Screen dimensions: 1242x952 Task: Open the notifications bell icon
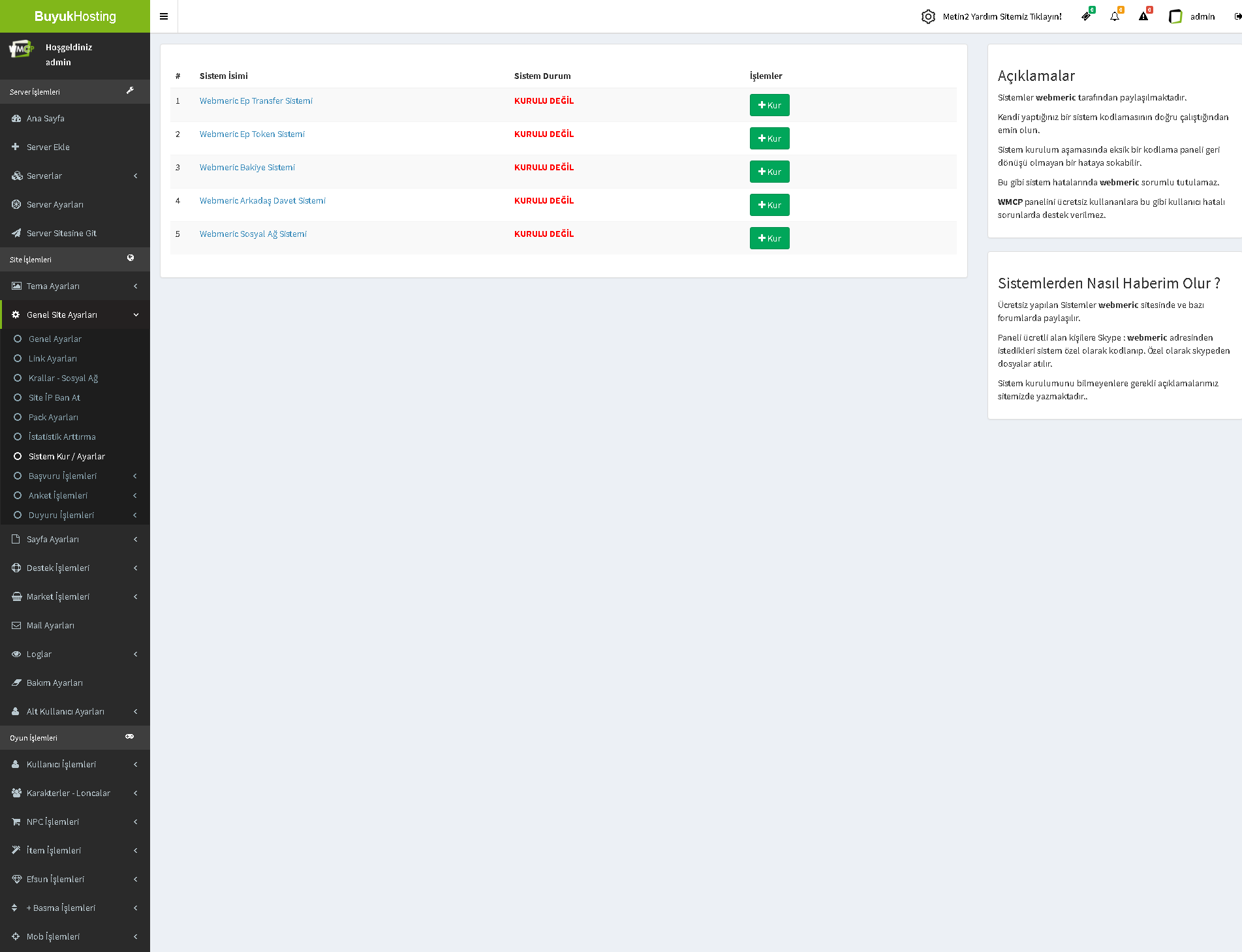(1115, 16)
